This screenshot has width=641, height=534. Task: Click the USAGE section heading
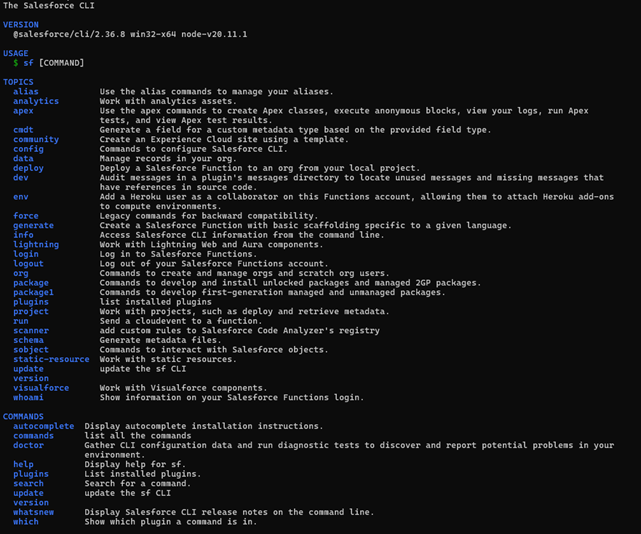[16, 53]
